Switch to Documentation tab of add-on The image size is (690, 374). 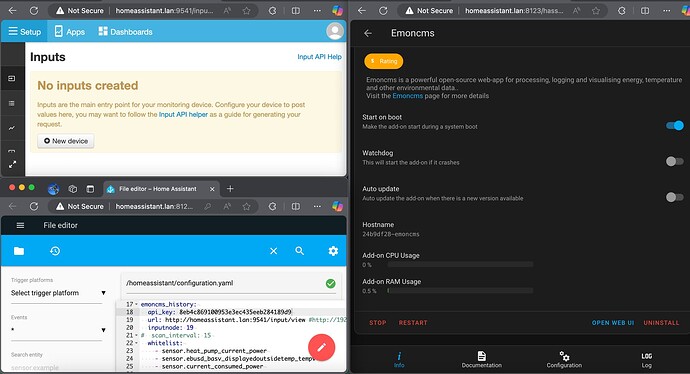coord(481,359)
